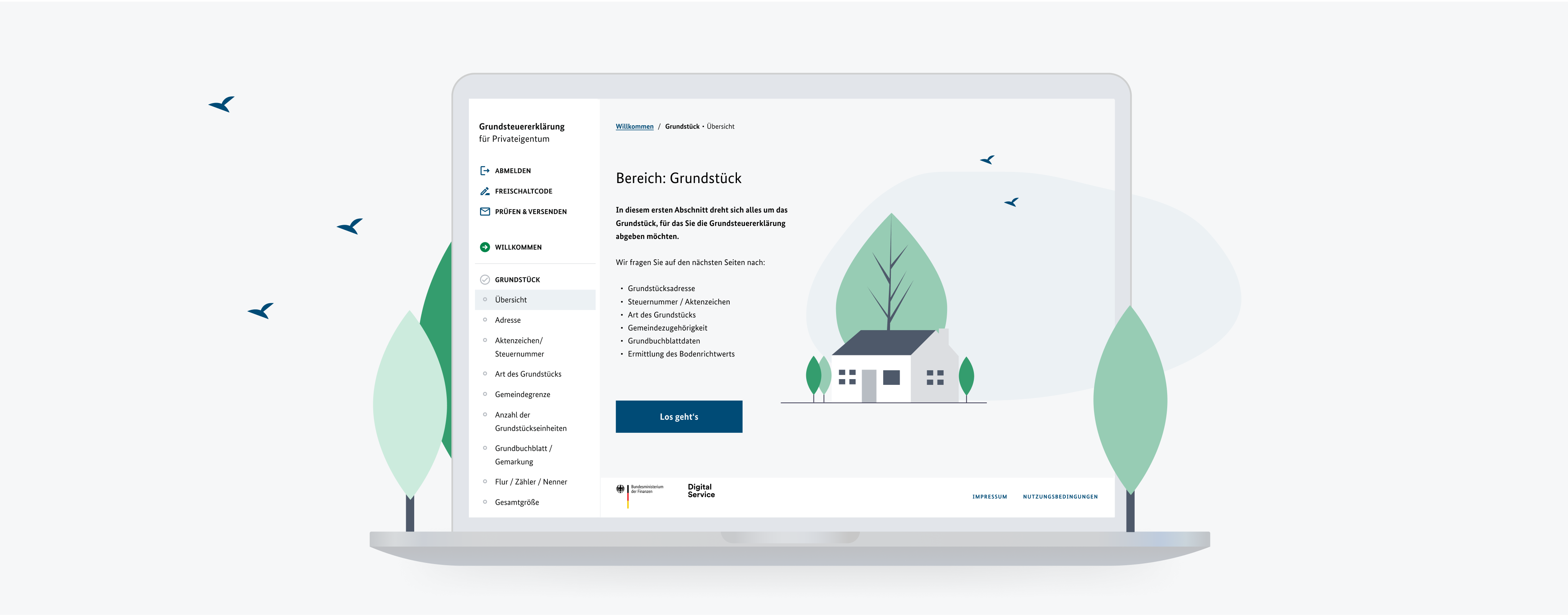Select the radio bullet next to Adresse

[x=485, y=320]
